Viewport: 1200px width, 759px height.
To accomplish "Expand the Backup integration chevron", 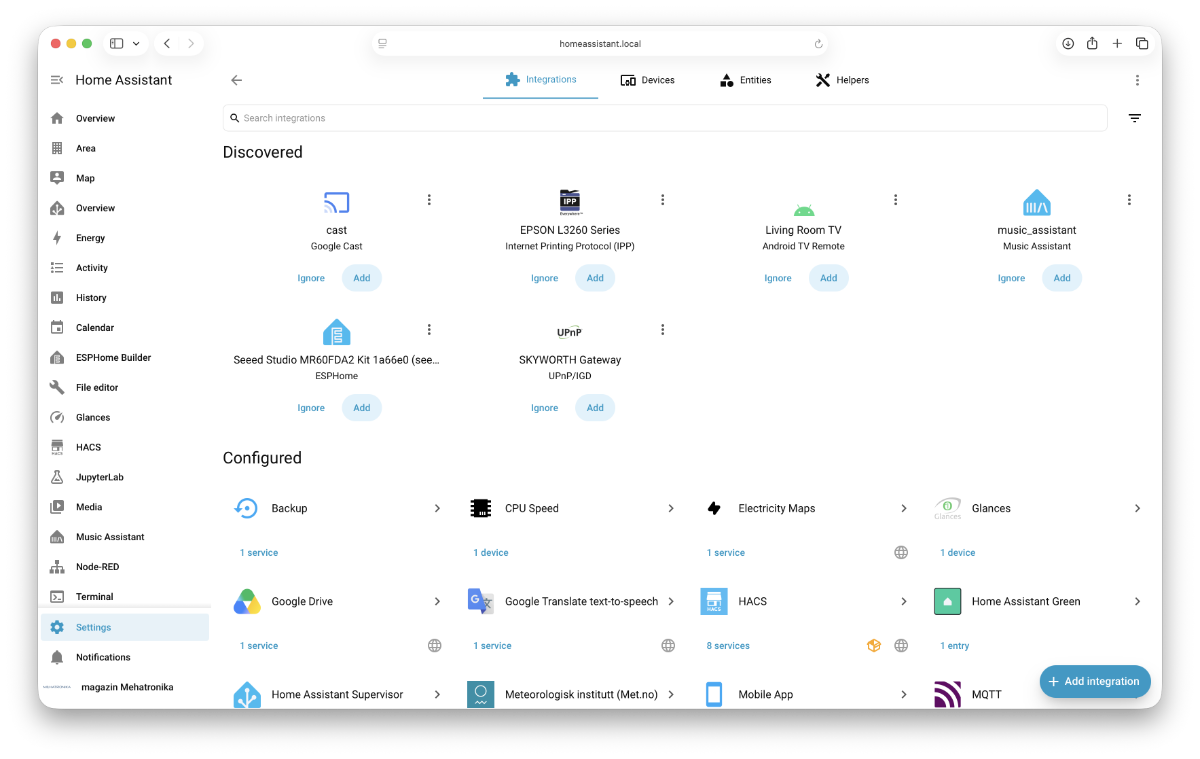I will point(437,508).
